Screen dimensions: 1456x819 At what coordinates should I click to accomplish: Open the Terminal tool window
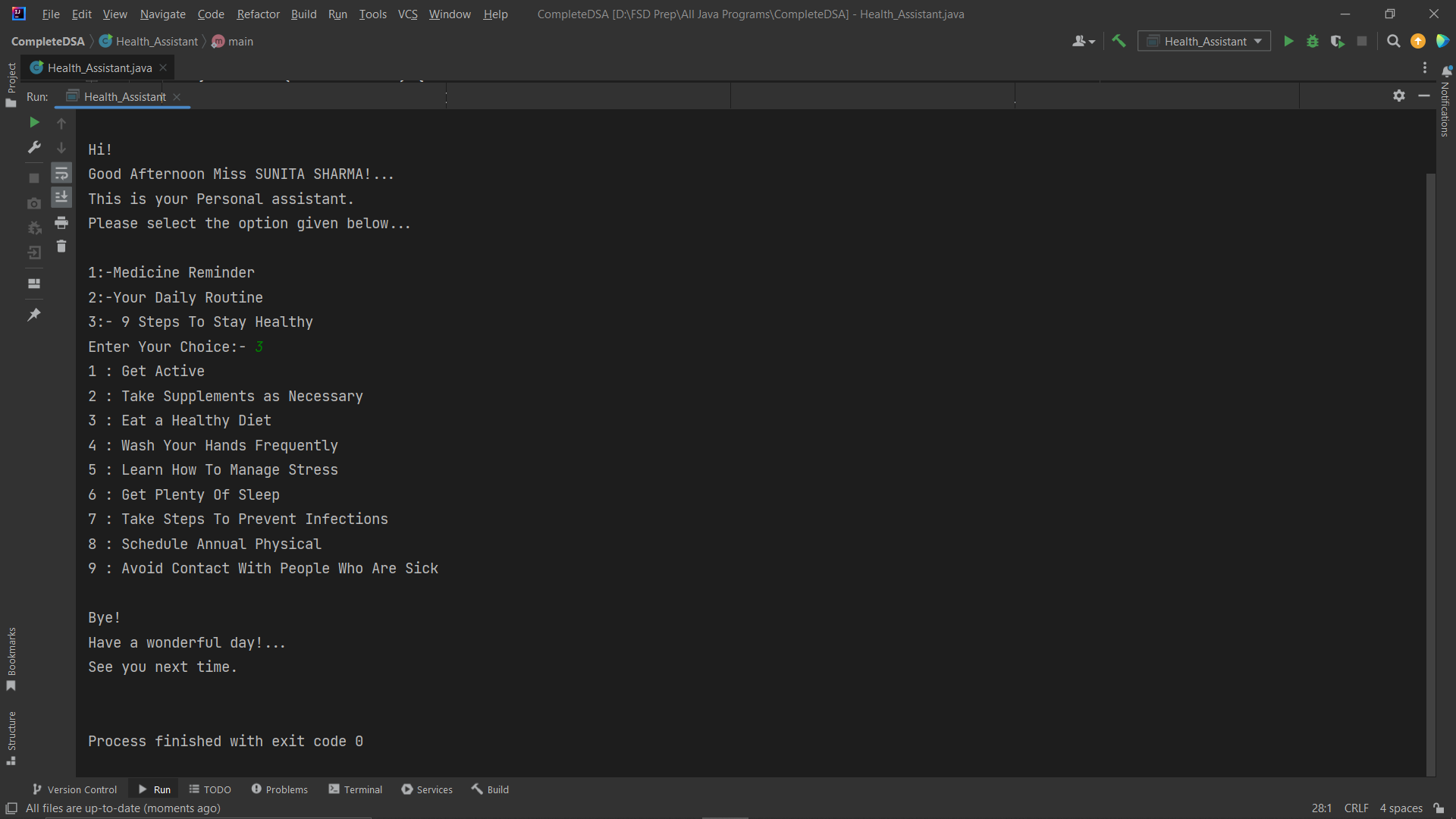tap(355, 789)
